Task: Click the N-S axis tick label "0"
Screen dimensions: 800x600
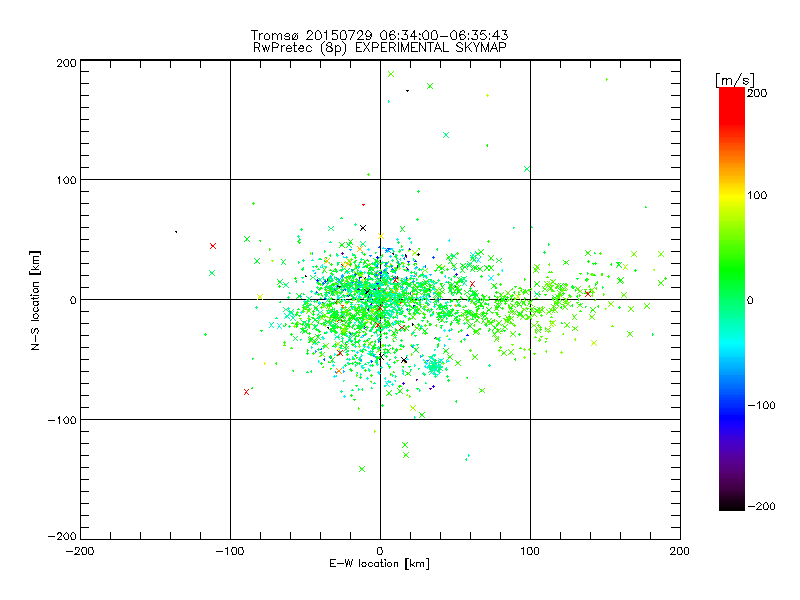Action: [73, 300]
